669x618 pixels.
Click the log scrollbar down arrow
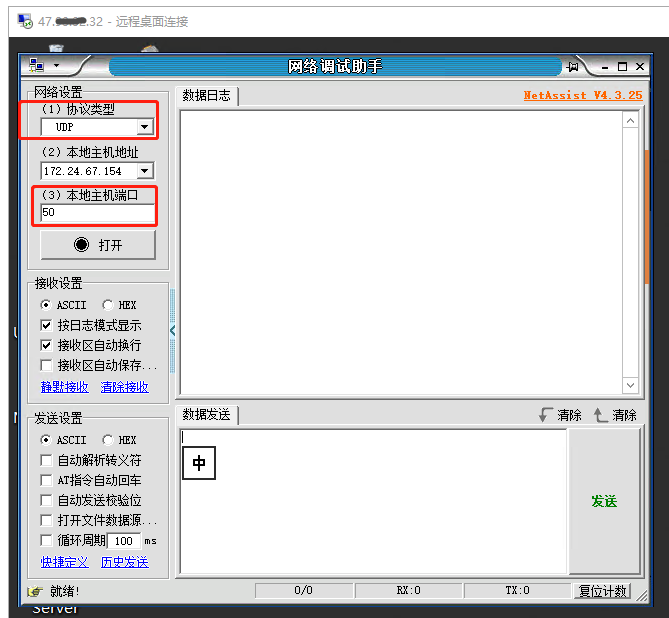tap(630, 385)
